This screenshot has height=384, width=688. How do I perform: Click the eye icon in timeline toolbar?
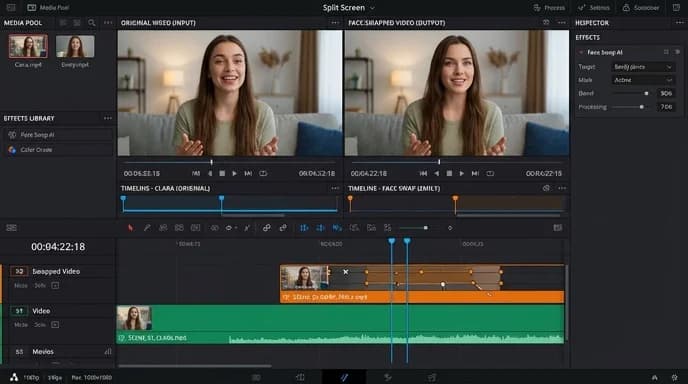[229, 228]
